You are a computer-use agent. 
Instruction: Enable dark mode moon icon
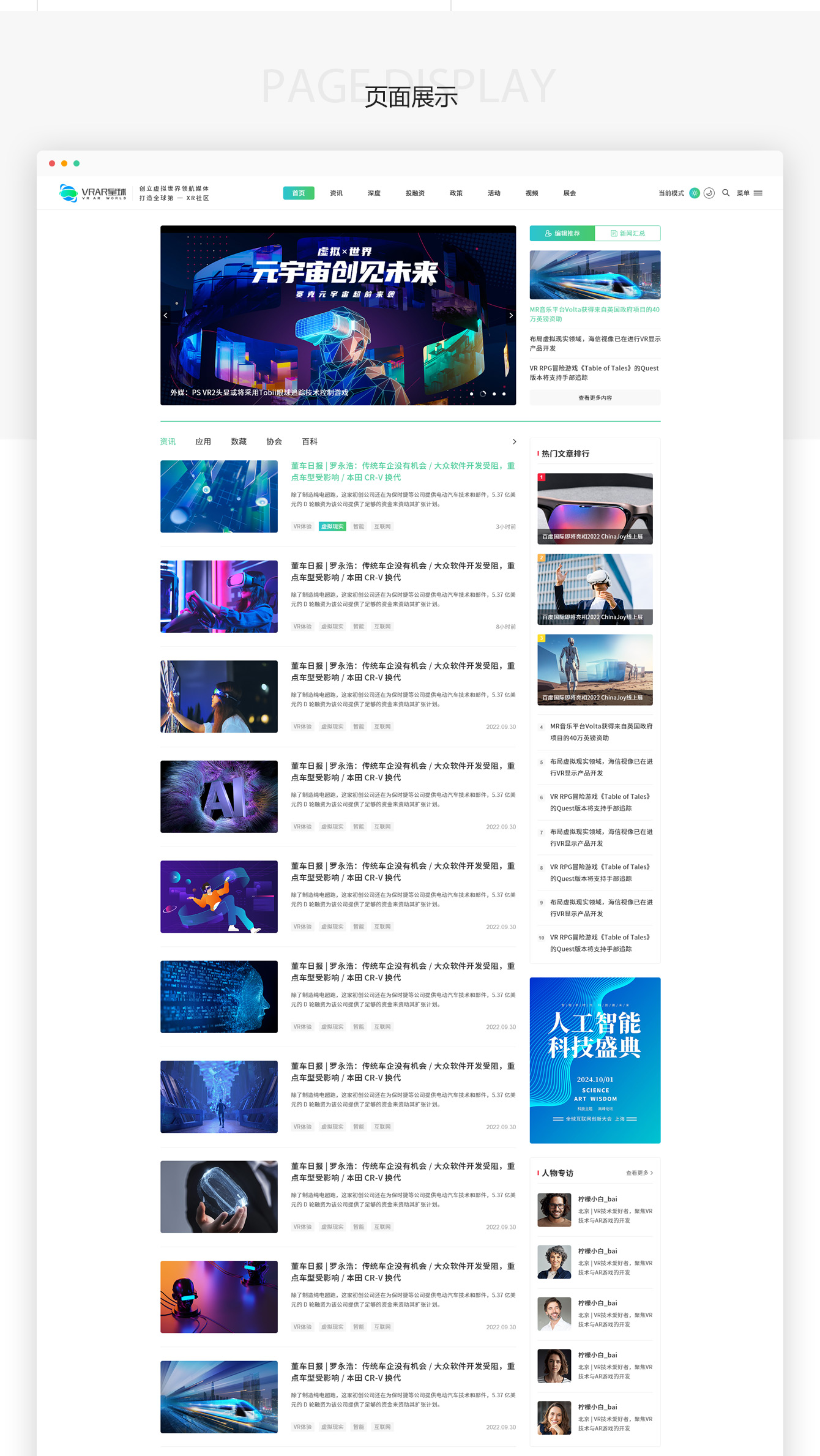click(x=709, y=193)
